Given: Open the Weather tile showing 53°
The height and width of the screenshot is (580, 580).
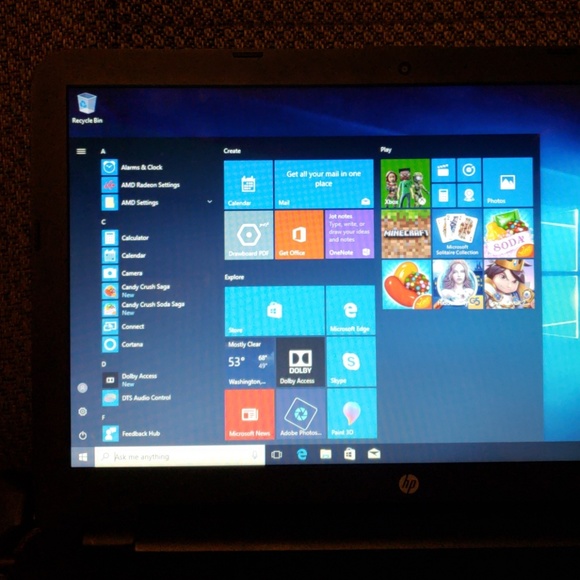Looking at the screenshot, I should point(250,362).
